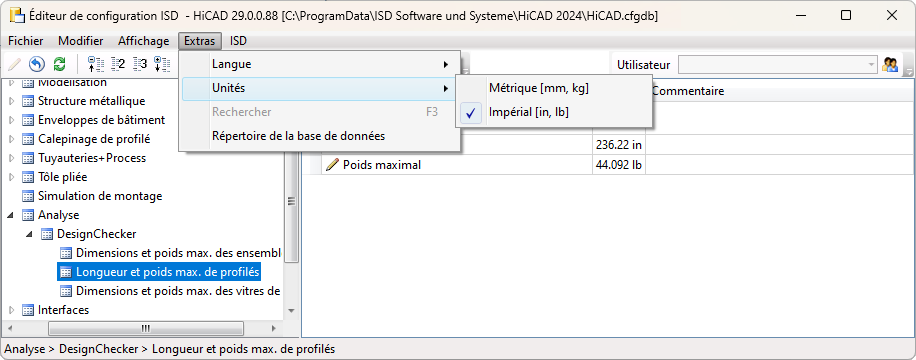Click the grayed pencil edit icon

[15, 64]
